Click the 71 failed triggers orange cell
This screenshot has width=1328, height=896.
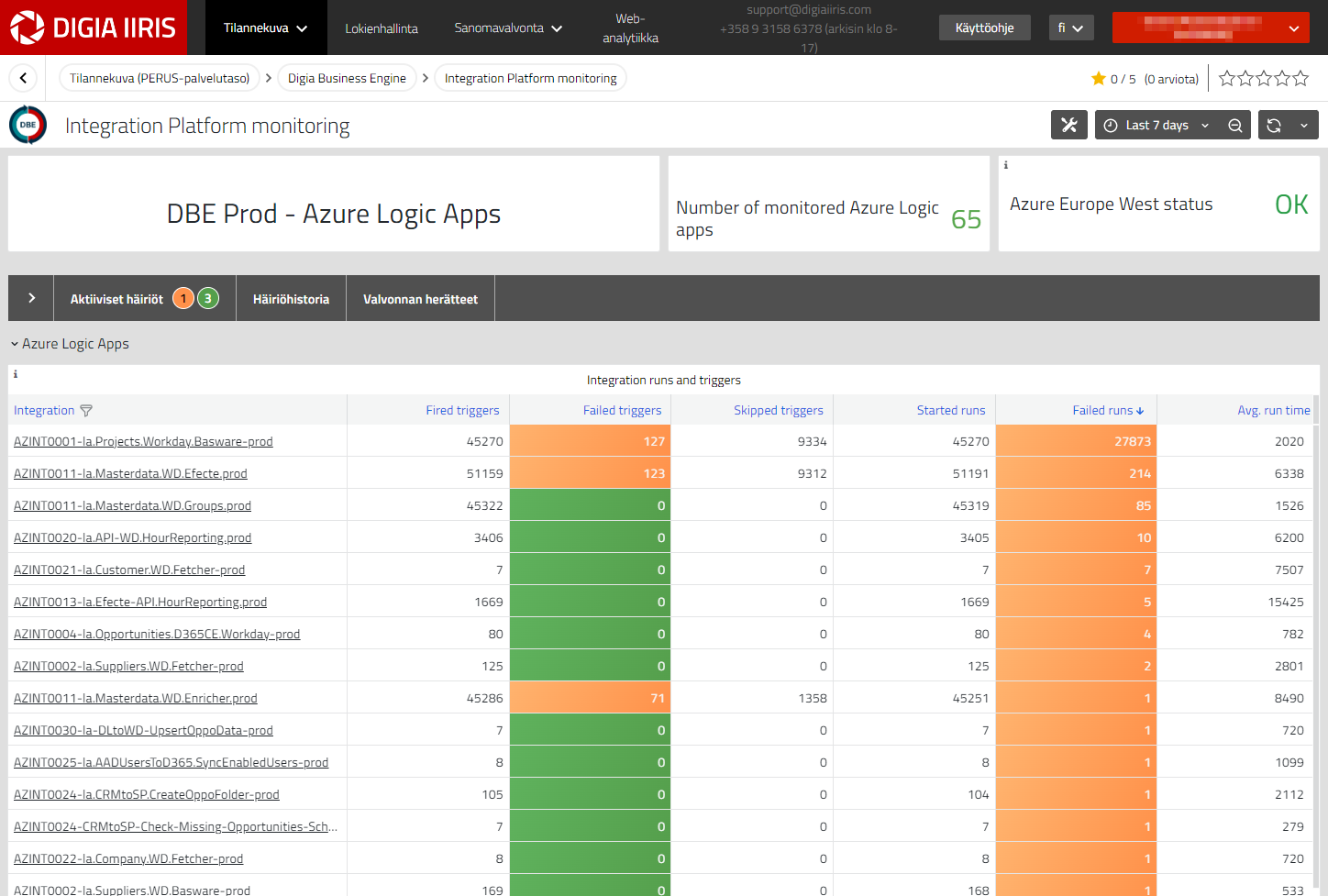(x=590, y=698)
